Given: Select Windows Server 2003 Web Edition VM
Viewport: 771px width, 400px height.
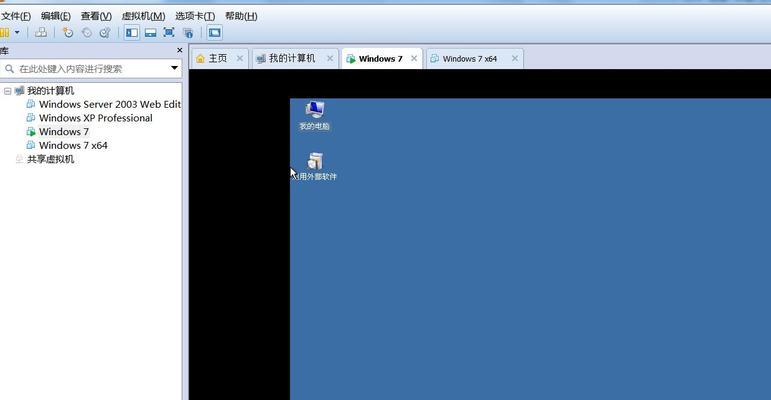Looking at the screenshot, I should [x=110, y=104].
